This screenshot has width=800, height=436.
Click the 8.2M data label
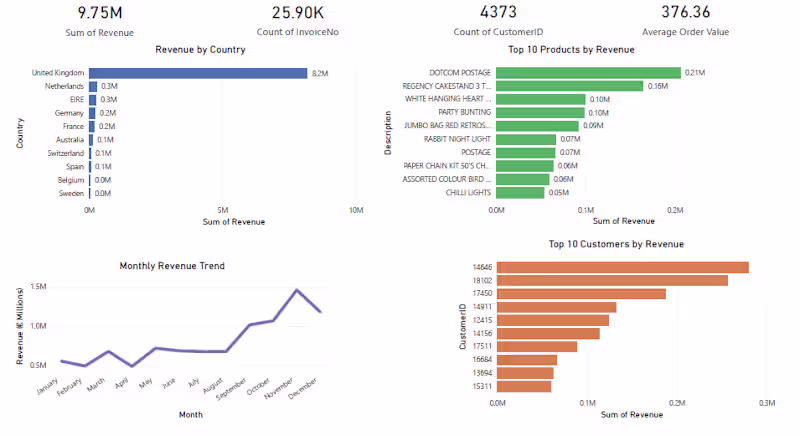tap(320, 73)
